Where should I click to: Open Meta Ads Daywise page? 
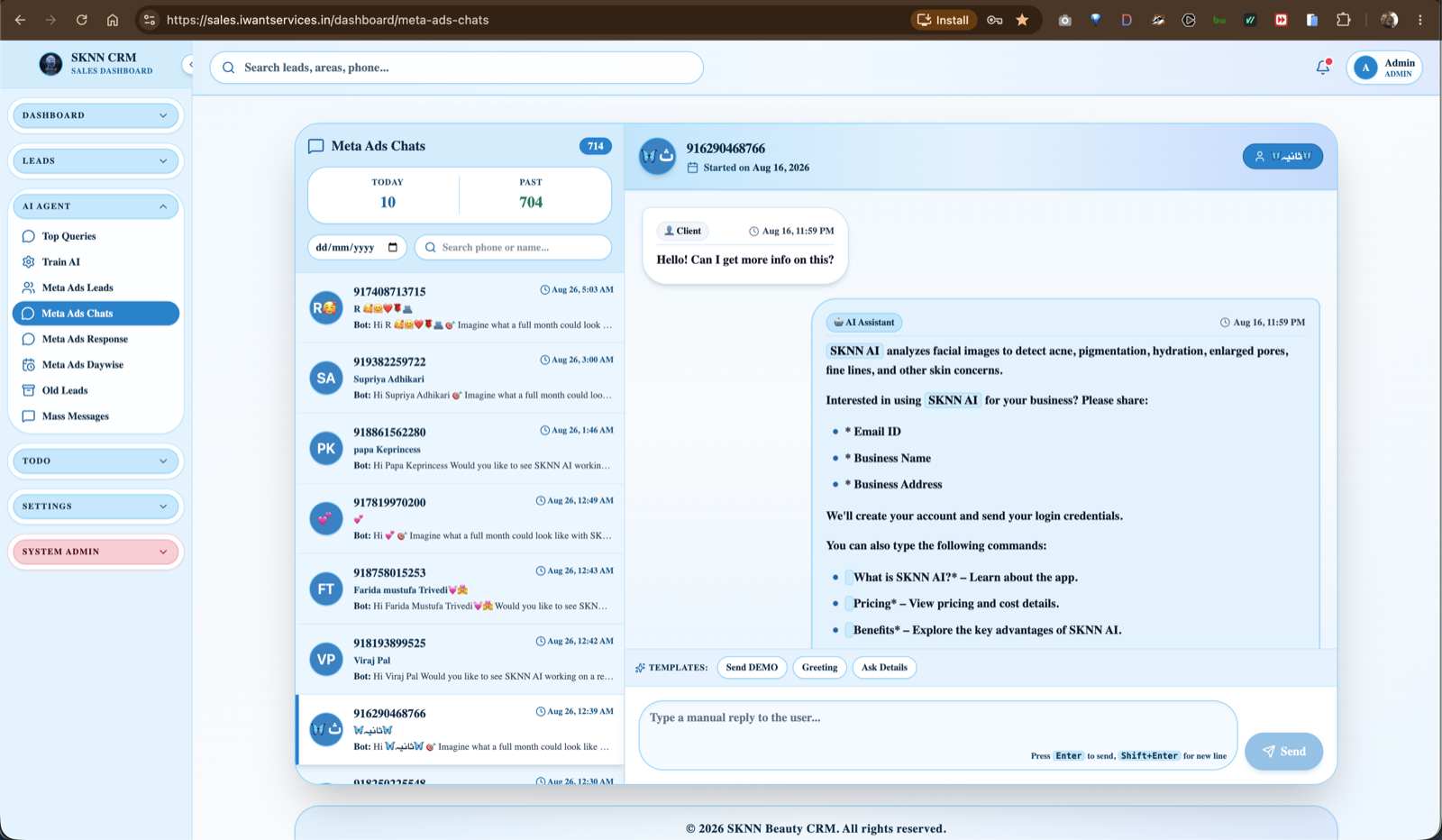[x=96, y=365]
